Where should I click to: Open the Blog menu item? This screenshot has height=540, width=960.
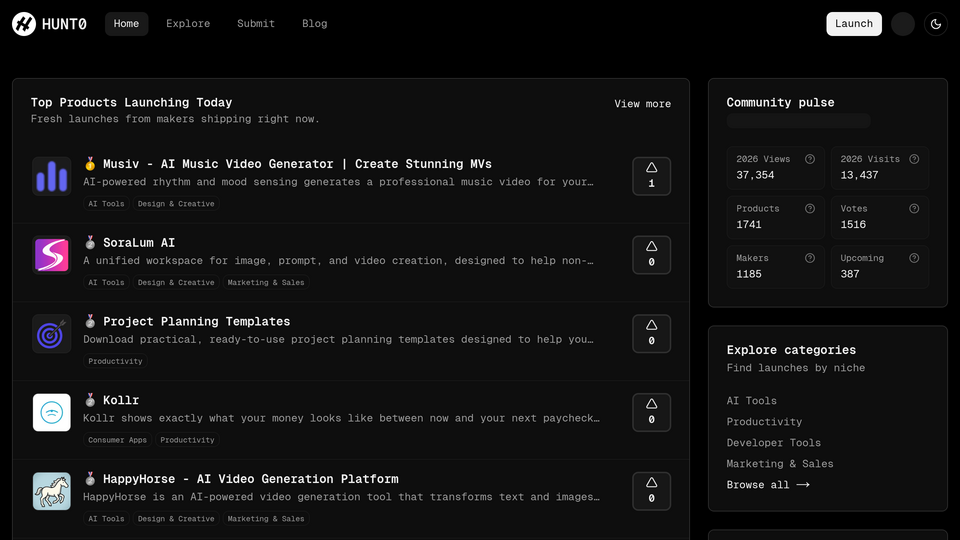click(x=315, y=24)
